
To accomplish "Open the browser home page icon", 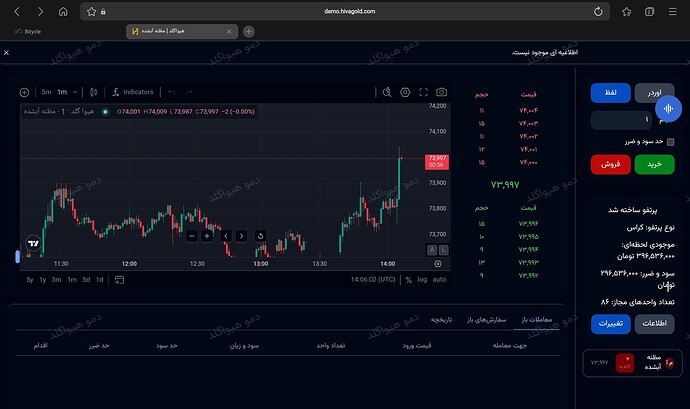I will pos(63,11).
